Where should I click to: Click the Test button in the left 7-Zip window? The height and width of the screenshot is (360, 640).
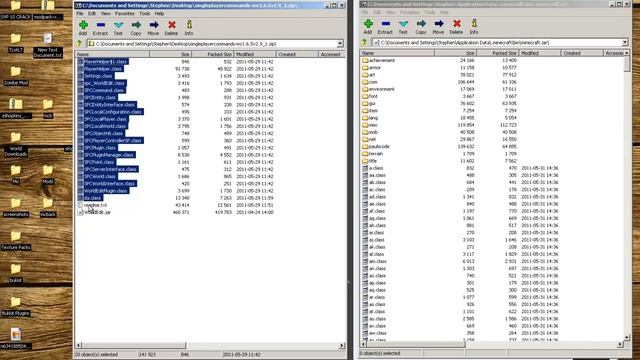point(118,28)
